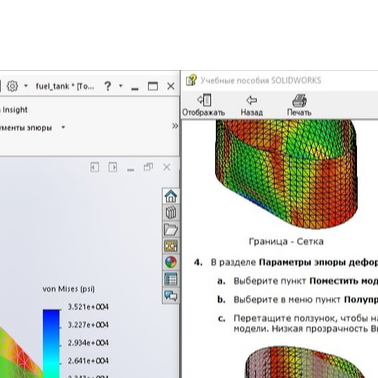The image size is (378, 378).
Task: Click the von Mises color legend bar
Action: coord(51,343)
